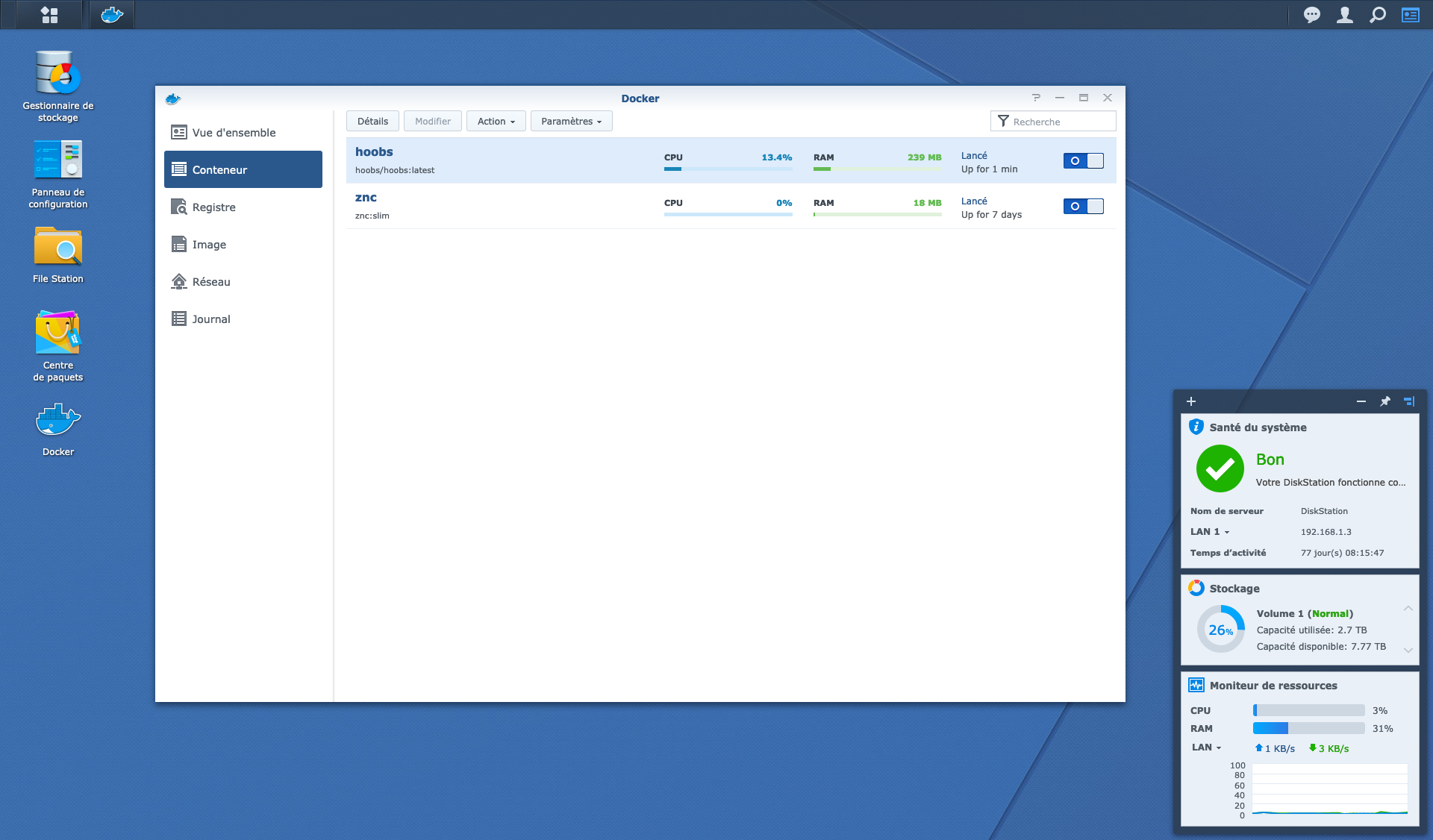The height and width of the screenshot is (840, 1433).
Task: Open the user account options icon
Action: click(x=1344, y=15)
